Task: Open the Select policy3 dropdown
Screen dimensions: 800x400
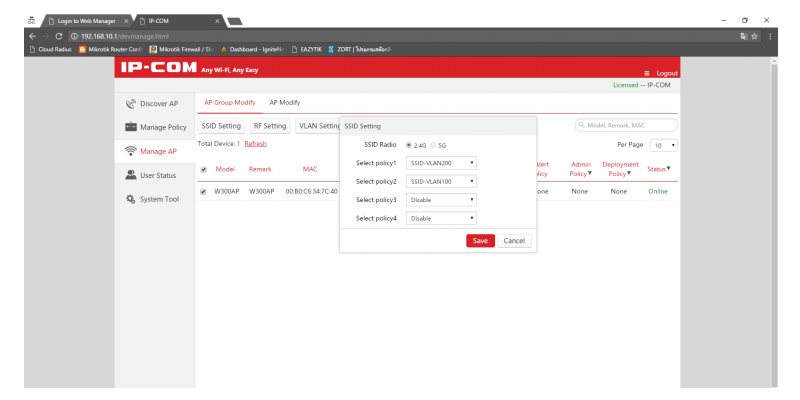Action: 441,200
